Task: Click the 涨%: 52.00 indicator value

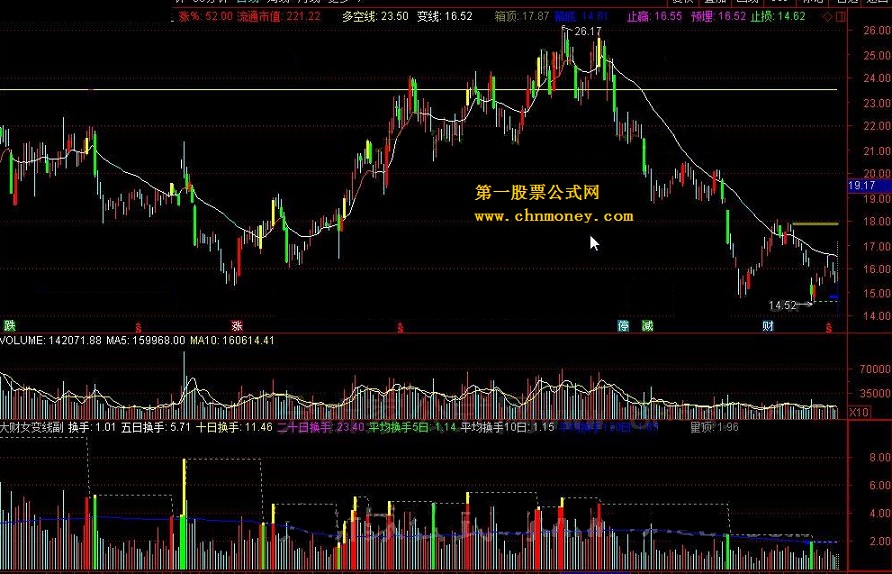Action: (205, 16)
